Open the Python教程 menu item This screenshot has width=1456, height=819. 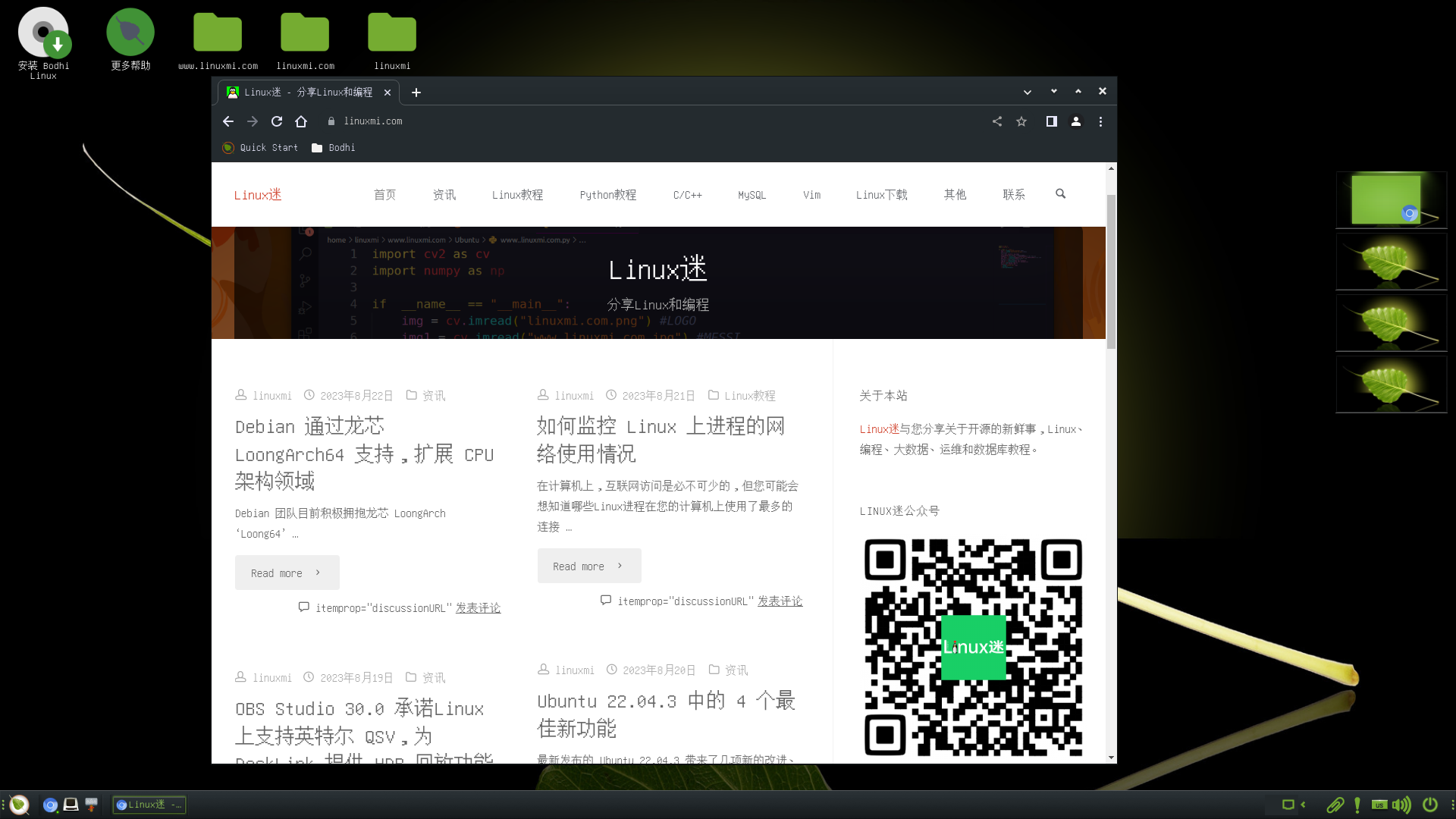click(x=608, y=195)
